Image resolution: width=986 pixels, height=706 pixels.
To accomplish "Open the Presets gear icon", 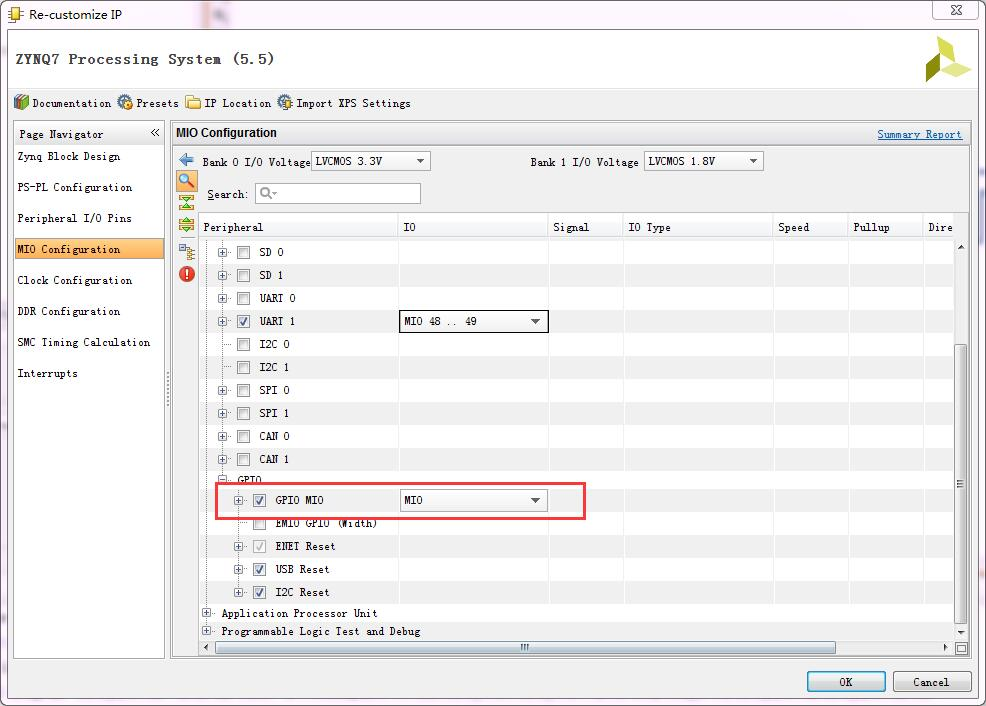I will pyautogui.click(x=125, y=102).
